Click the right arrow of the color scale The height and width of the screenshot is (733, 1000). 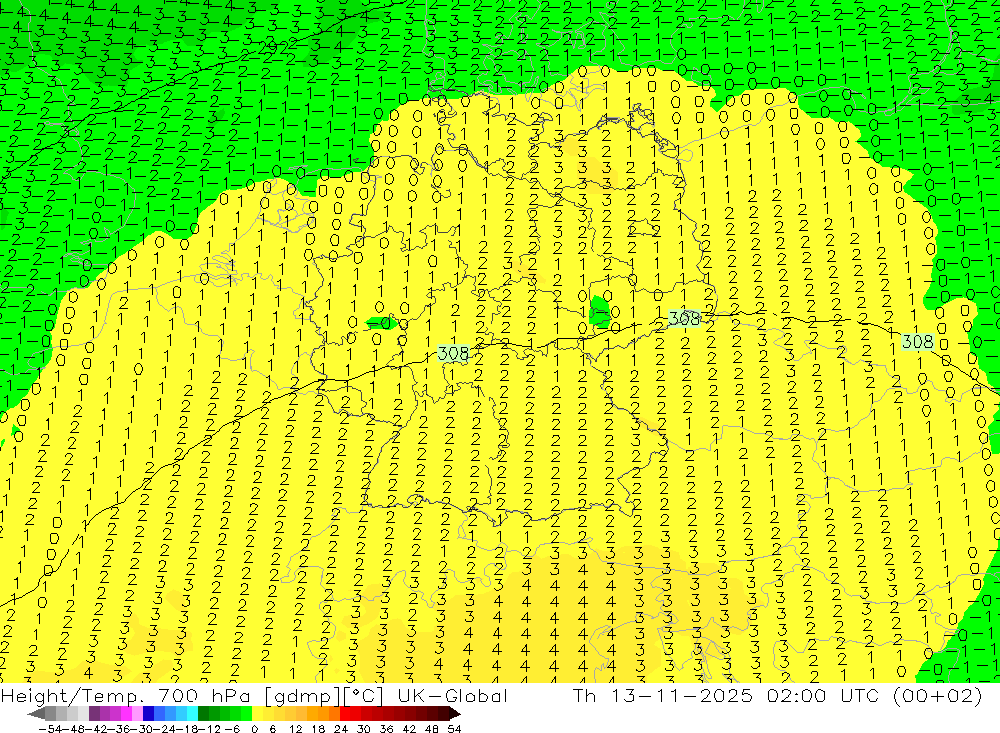click(x=453, y=713)
